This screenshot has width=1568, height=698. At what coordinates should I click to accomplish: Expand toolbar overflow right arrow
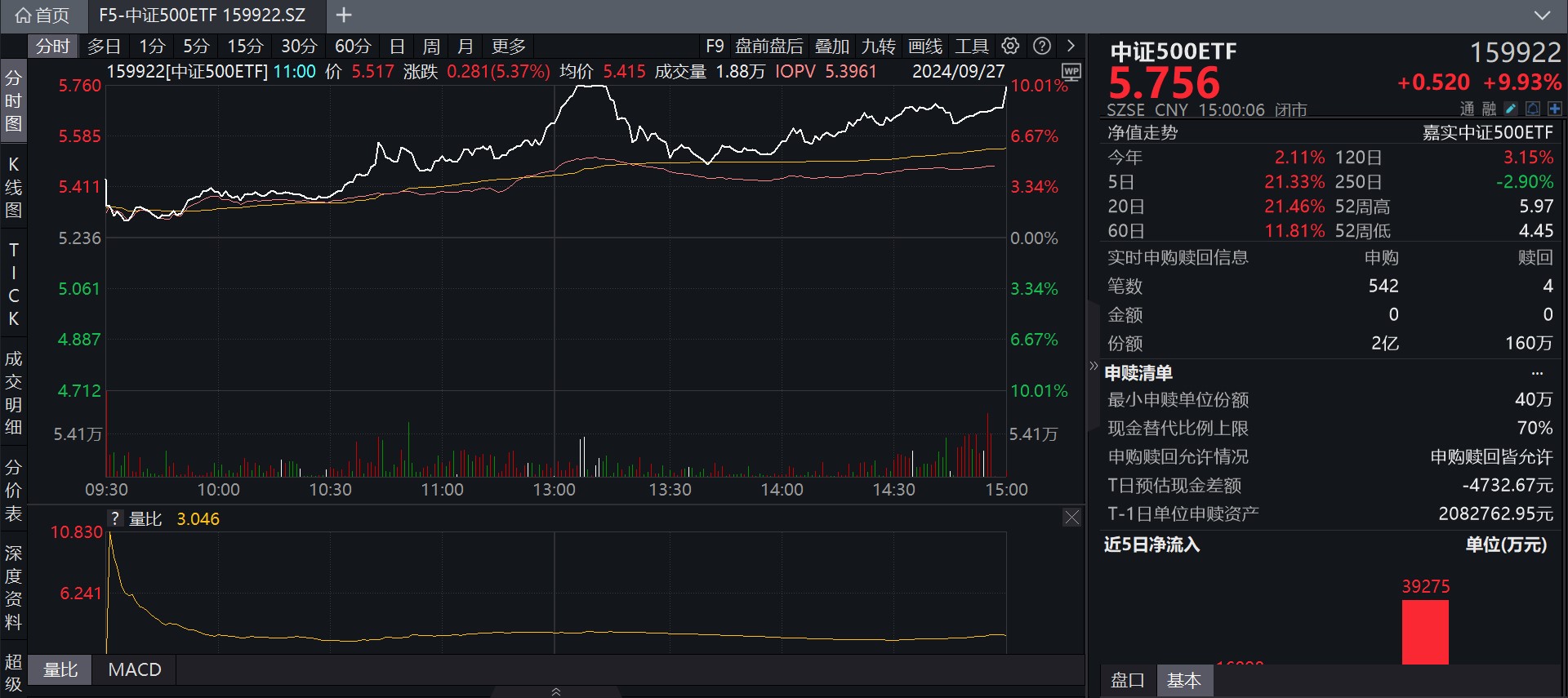pyautogui.click(x=1071, y=46)
